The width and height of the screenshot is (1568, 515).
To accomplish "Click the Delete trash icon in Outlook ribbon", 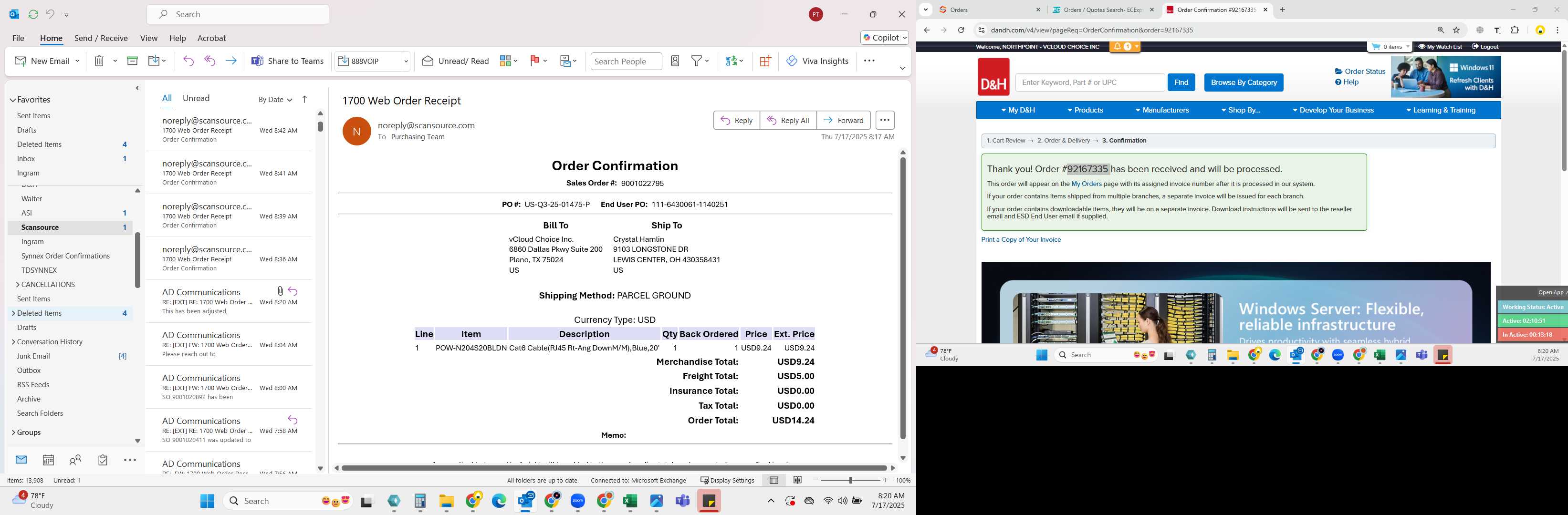I will pos(99,61).
